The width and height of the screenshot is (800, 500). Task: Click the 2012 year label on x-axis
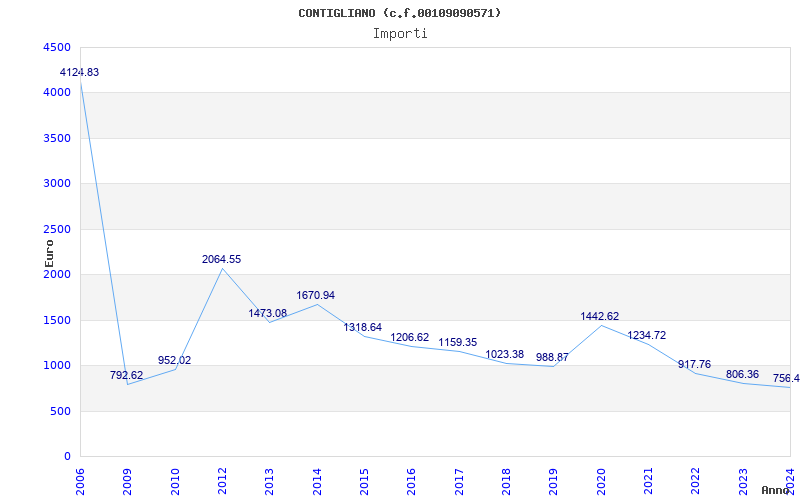pyautogui.click(x=222, y=483)
